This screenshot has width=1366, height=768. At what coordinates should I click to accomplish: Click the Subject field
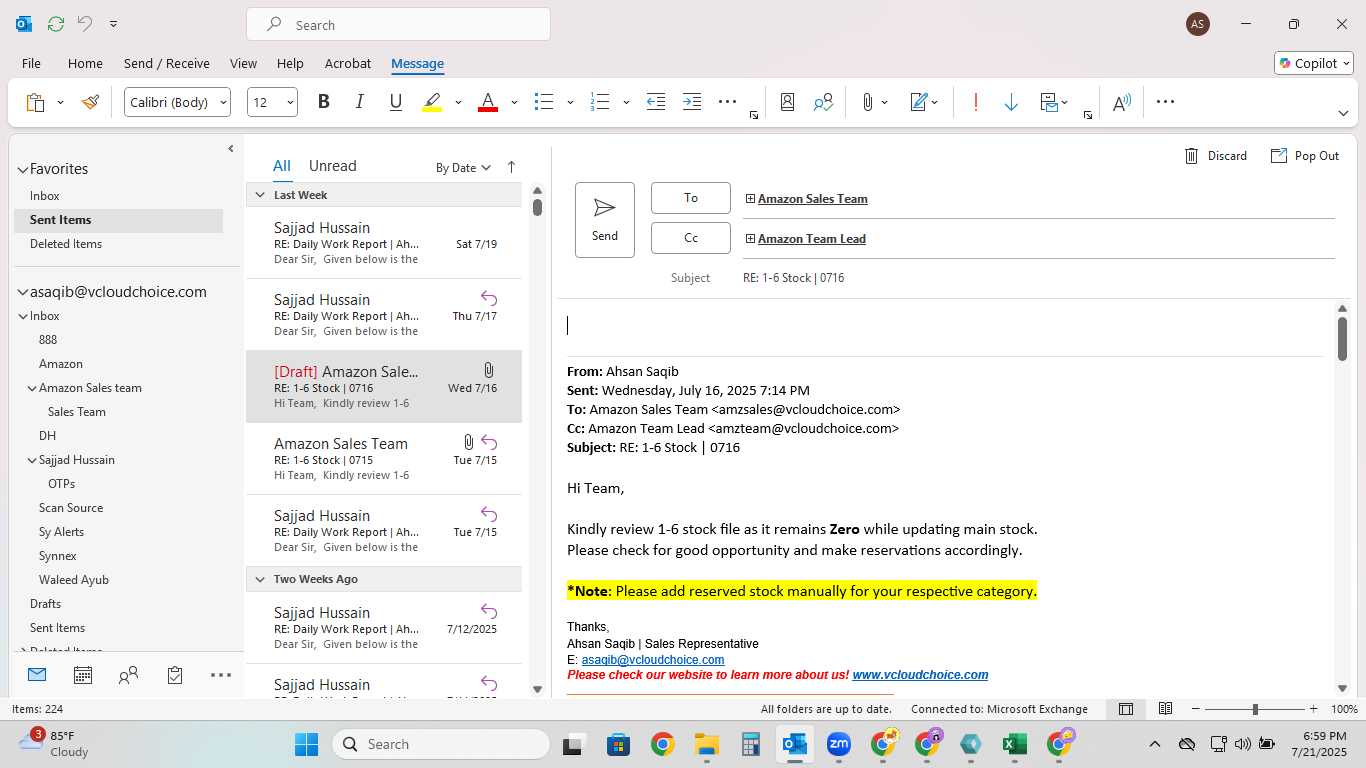click(1038, 278)
